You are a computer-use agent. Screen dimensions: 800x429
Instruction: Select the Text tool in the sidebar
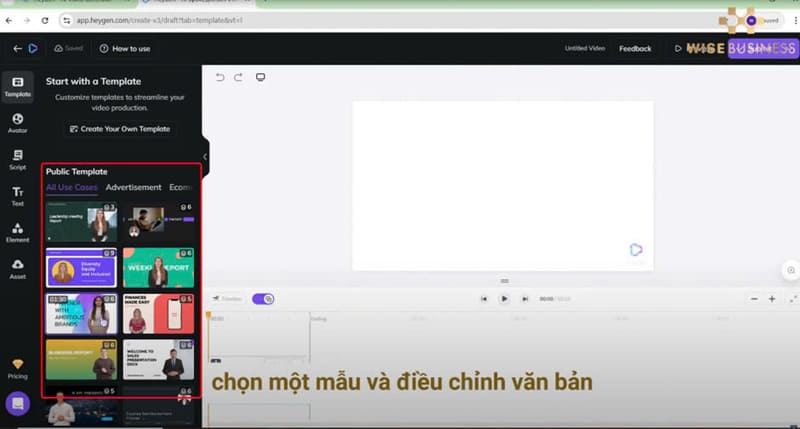point(17,196)
